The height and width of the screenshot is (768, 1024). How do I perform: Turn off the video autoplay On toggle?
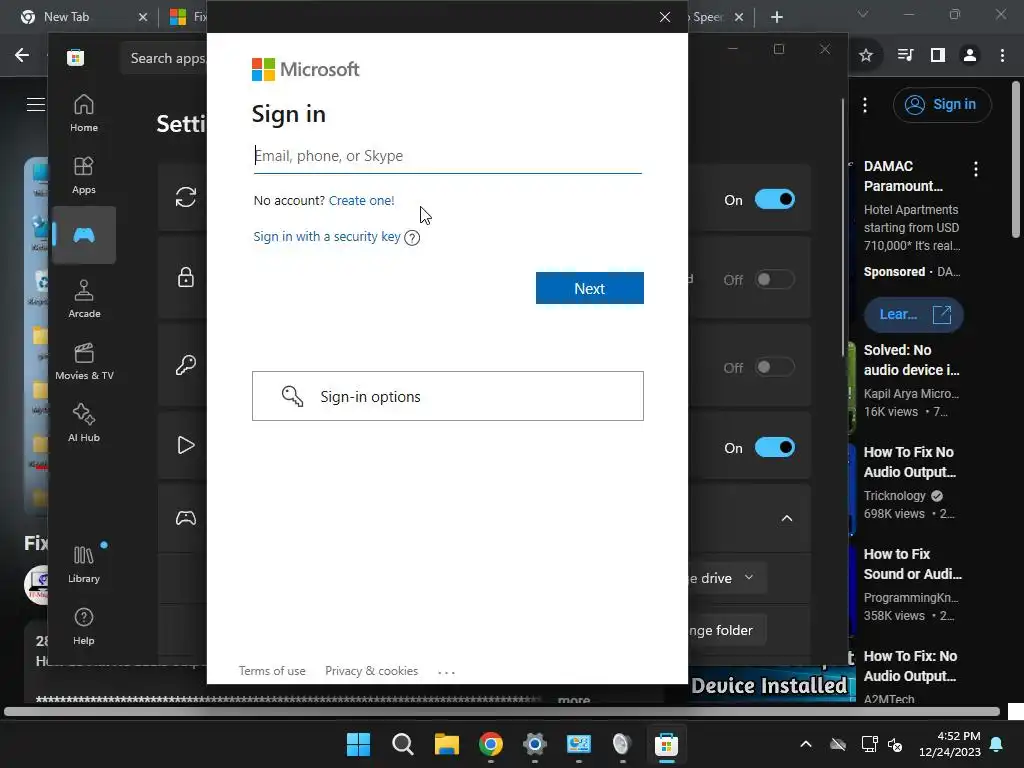(775, 447)
